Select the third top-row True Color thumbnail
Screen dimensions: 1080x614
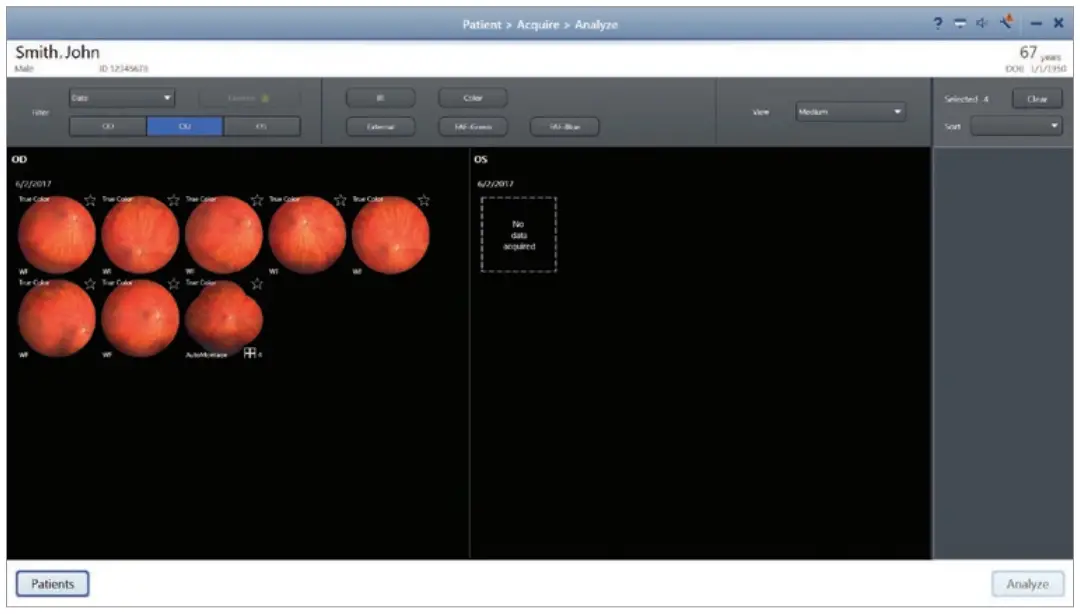223,235
